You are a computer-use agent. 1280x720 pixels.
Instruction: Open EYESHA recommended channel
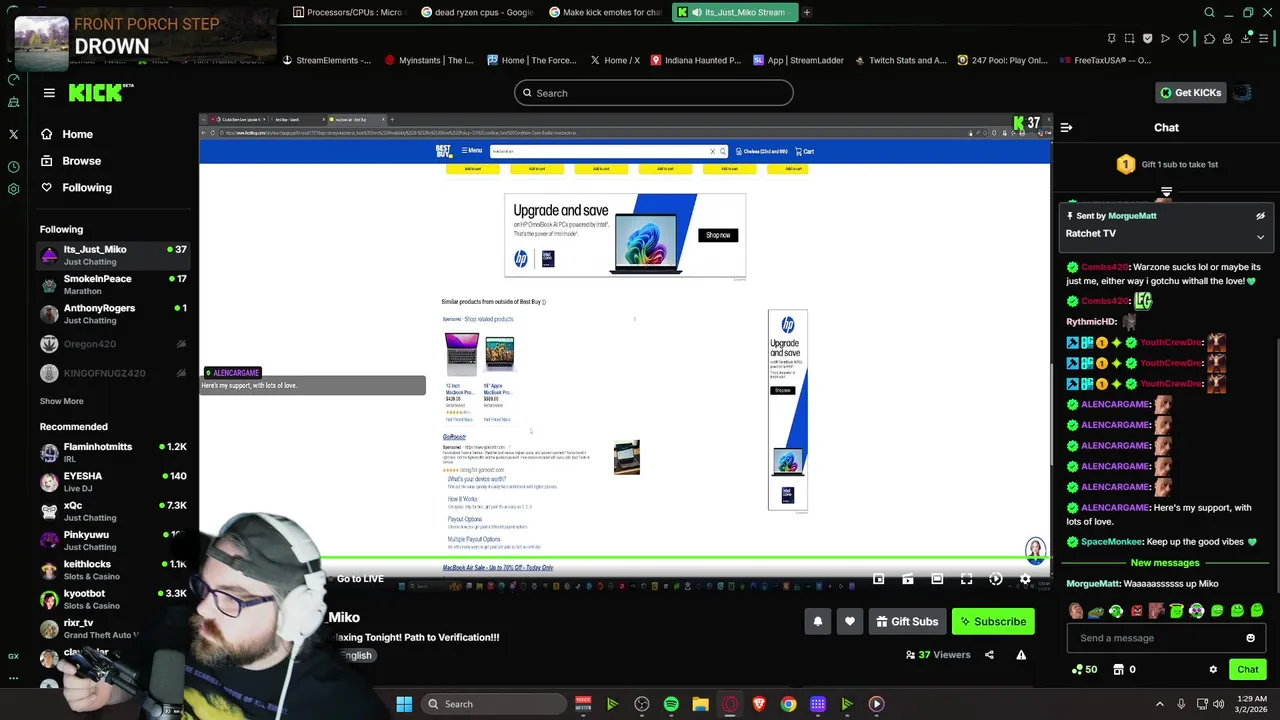(113, 482)
